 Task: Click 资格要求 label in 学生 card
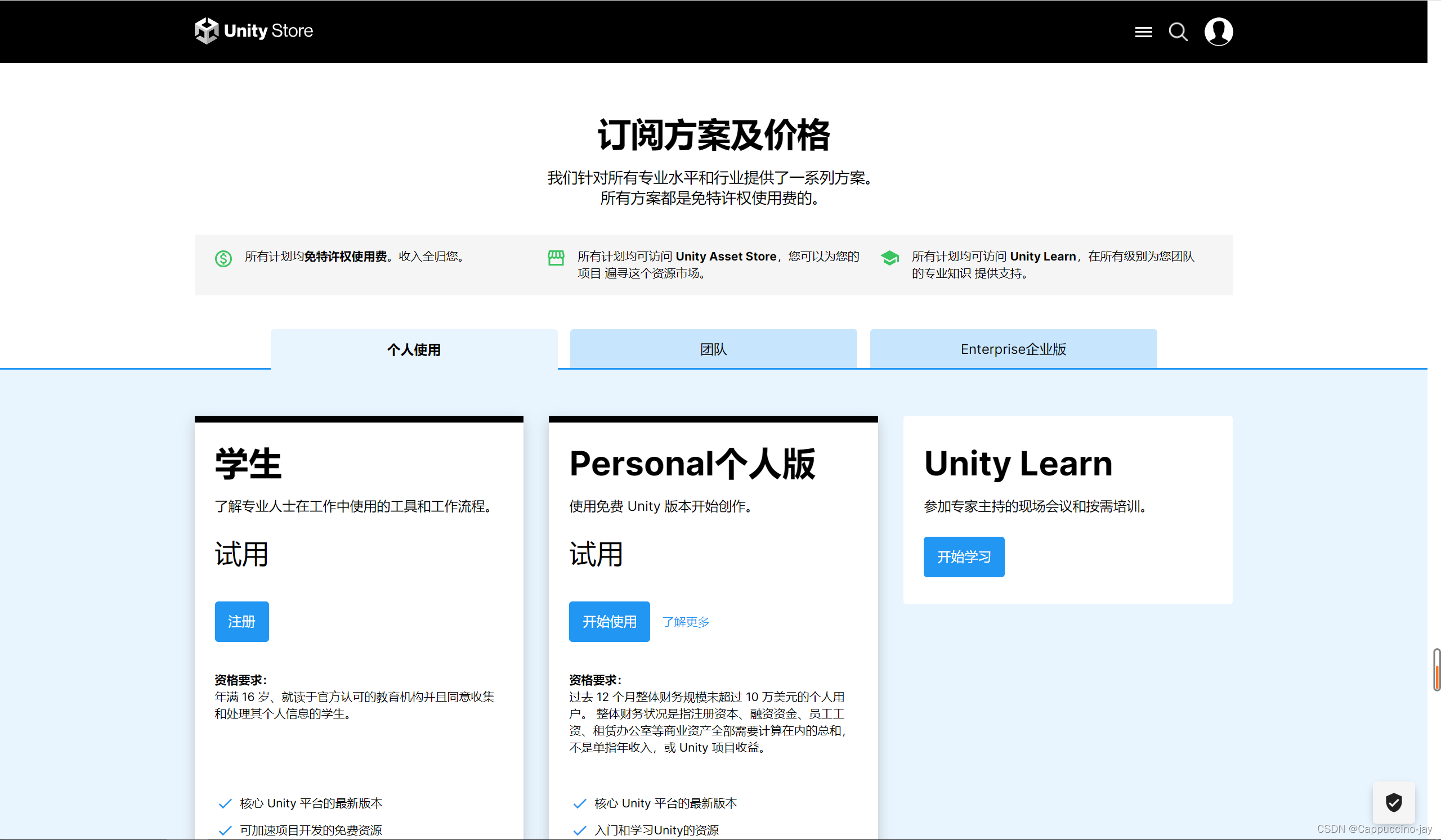[241, 680]
